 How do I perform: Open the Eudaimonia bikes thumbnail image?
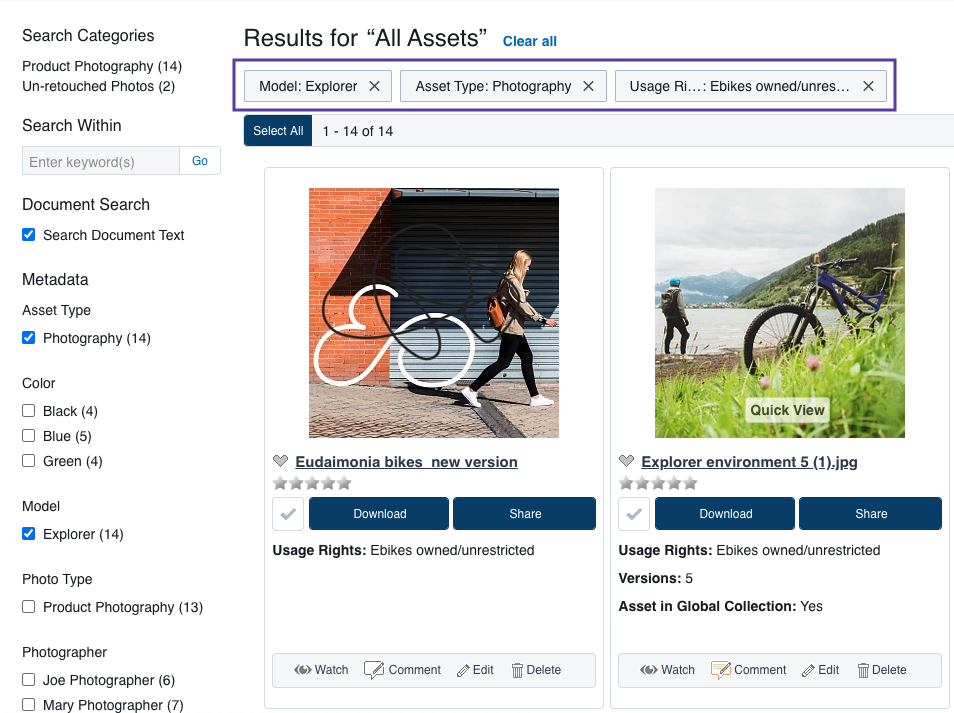coord(433,313)
